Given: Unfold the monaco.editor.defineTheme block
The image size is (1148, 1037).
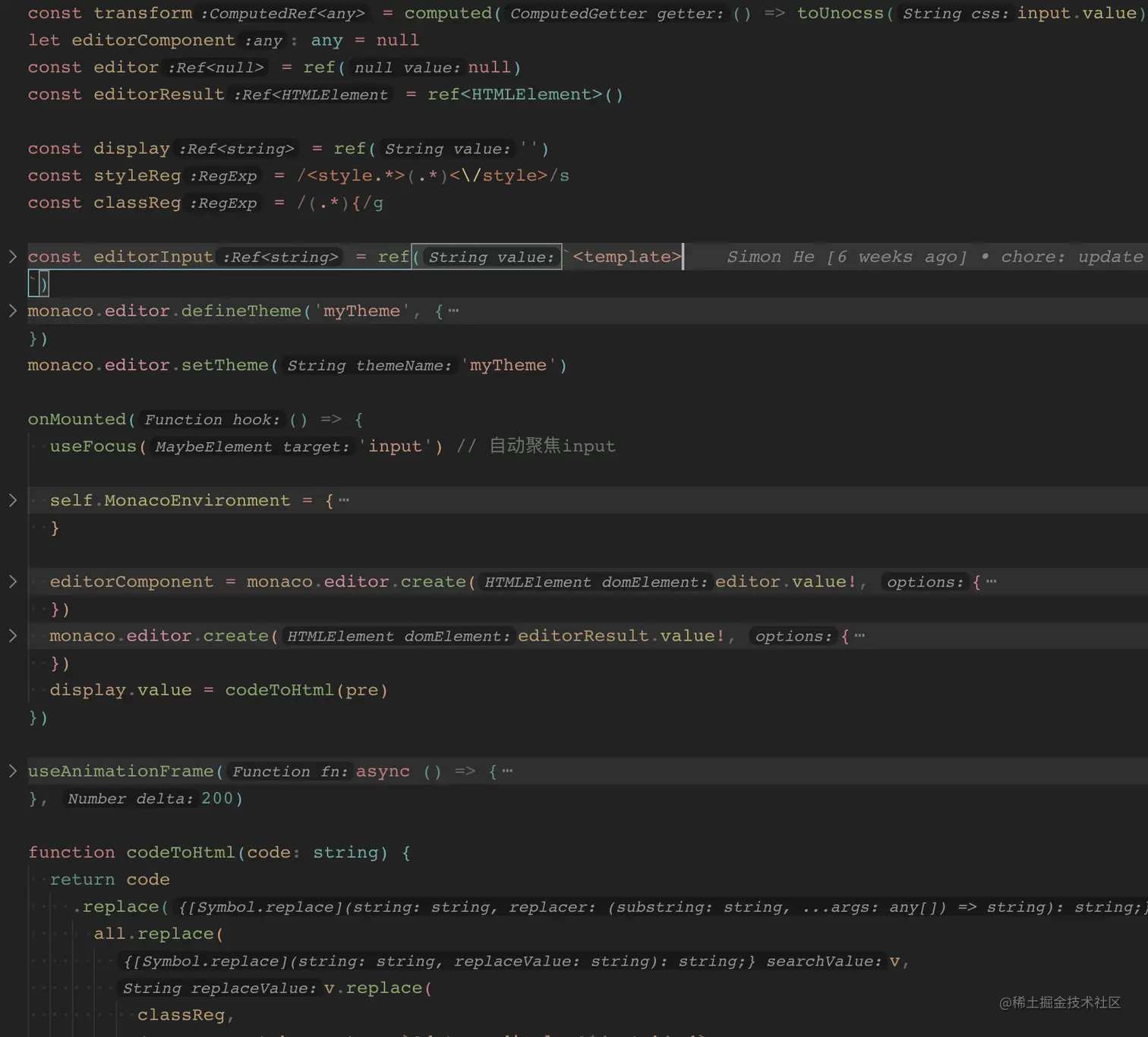Looking at the screenshot, I should point(12,310).
